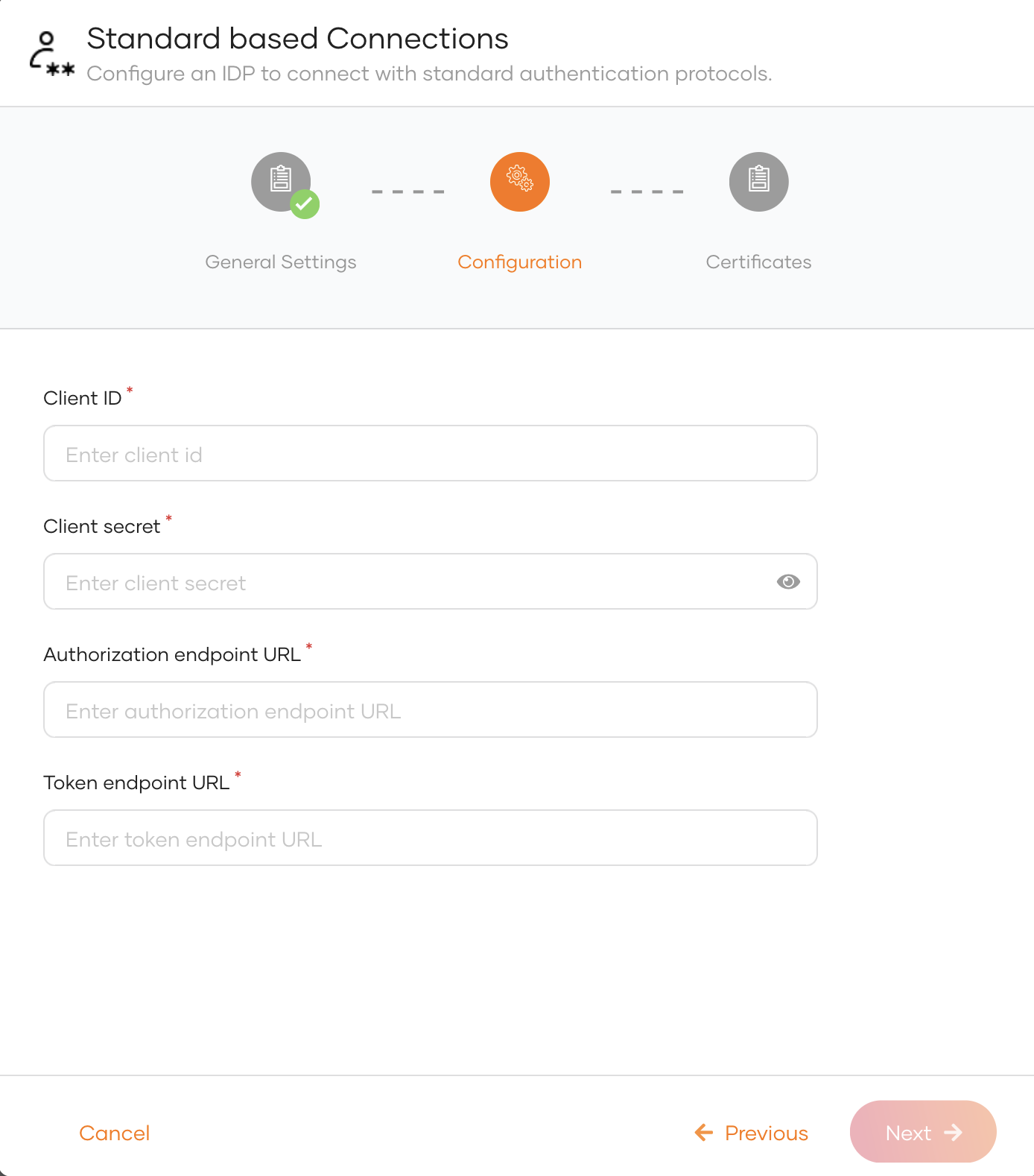The image size is (1034, 1176).
Task: Click the green checkmark badge on General Settings
Action: [x=305, y=203]
